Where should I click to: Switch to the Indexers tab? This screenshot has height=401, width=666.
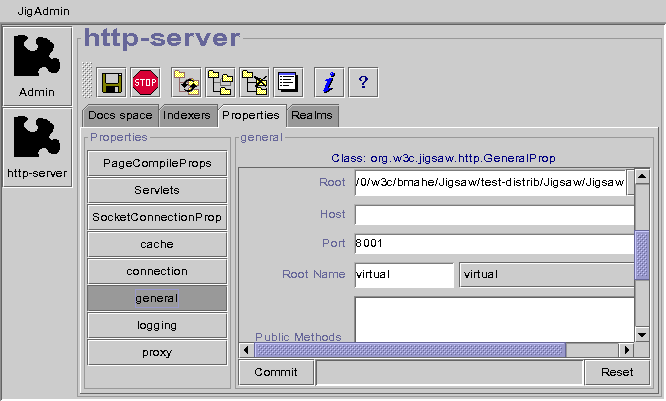coord(187,116)
